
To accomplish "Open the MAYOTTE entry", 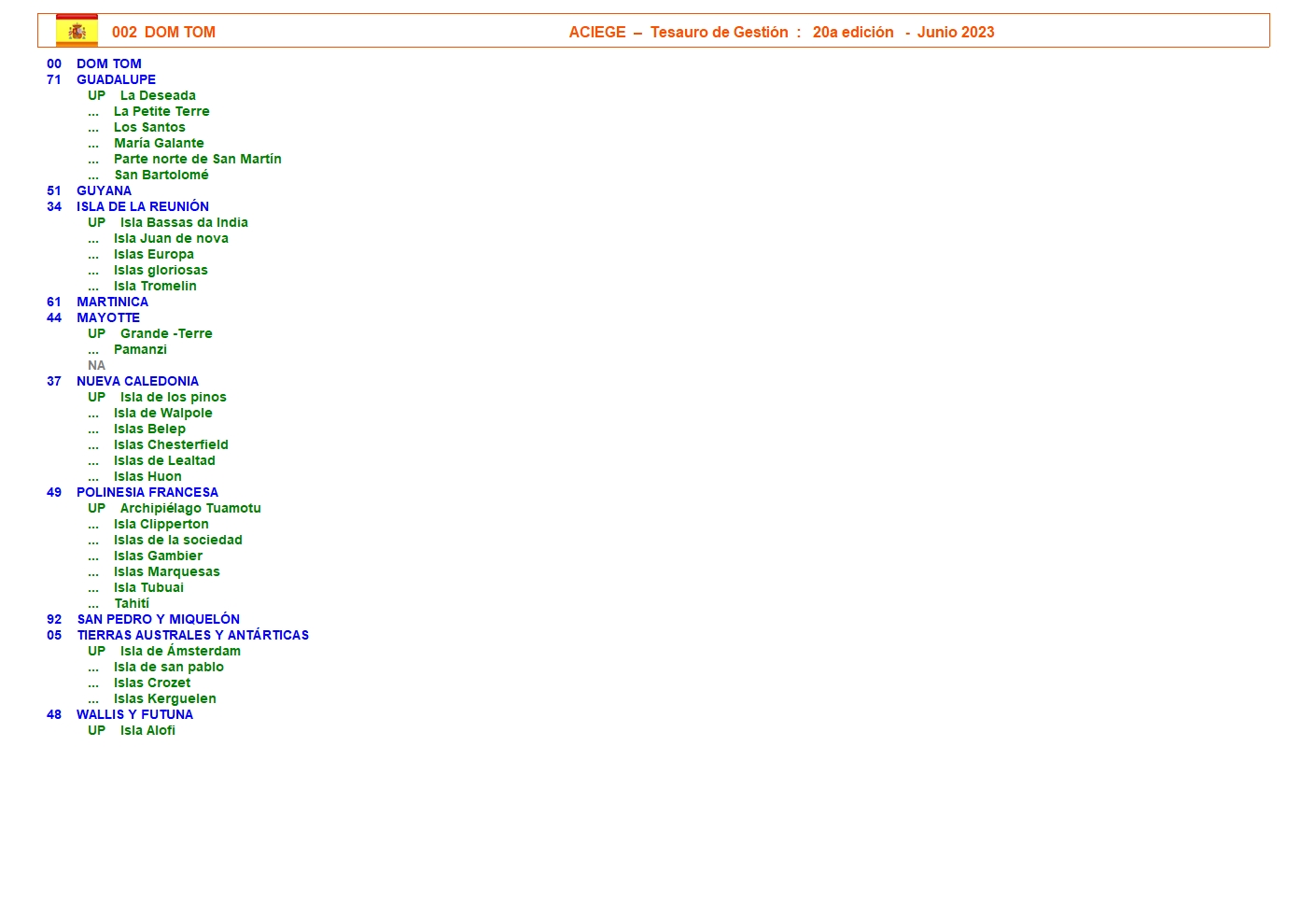I will coord(108,317).
